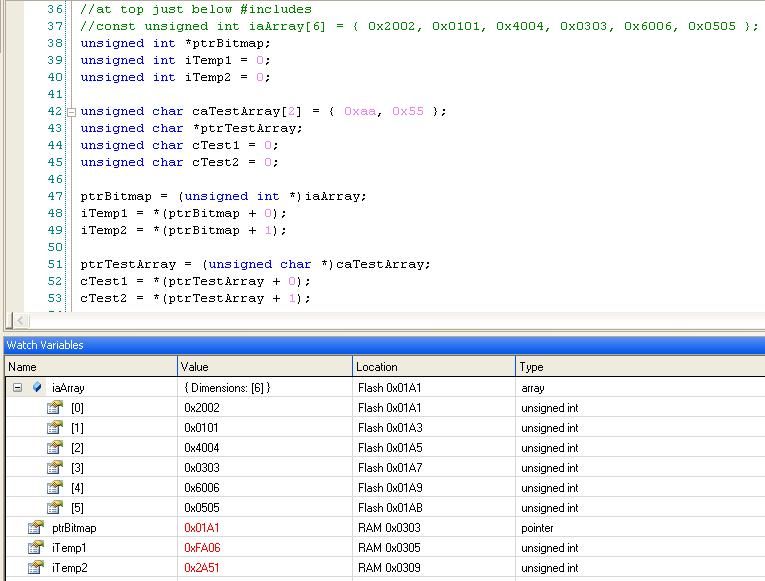The image size is (765, 581).
Task: Sort by the Location column header
Action: click(434, 367)
